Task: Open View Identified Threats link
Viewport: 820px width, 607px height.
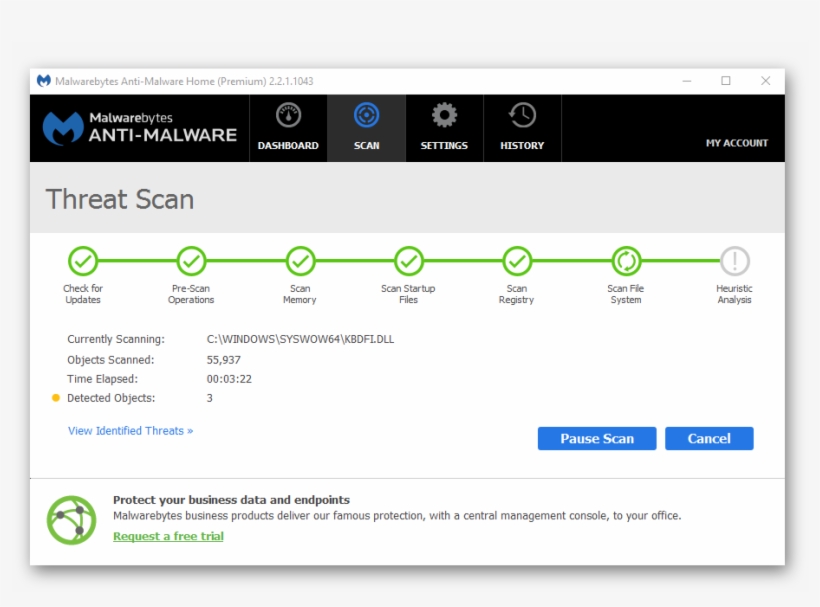Action: coord(131,431)
